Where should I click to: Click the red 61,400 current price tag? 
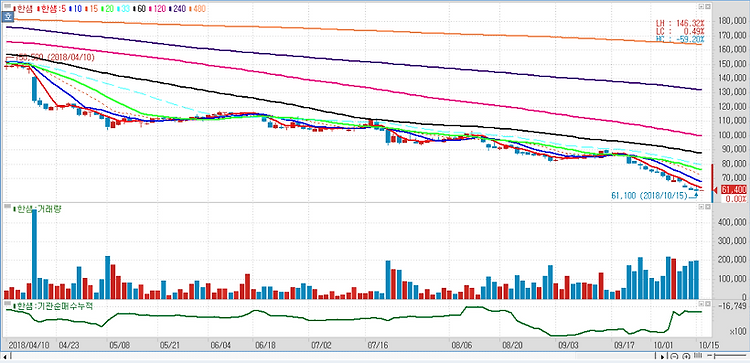point(734,190)
